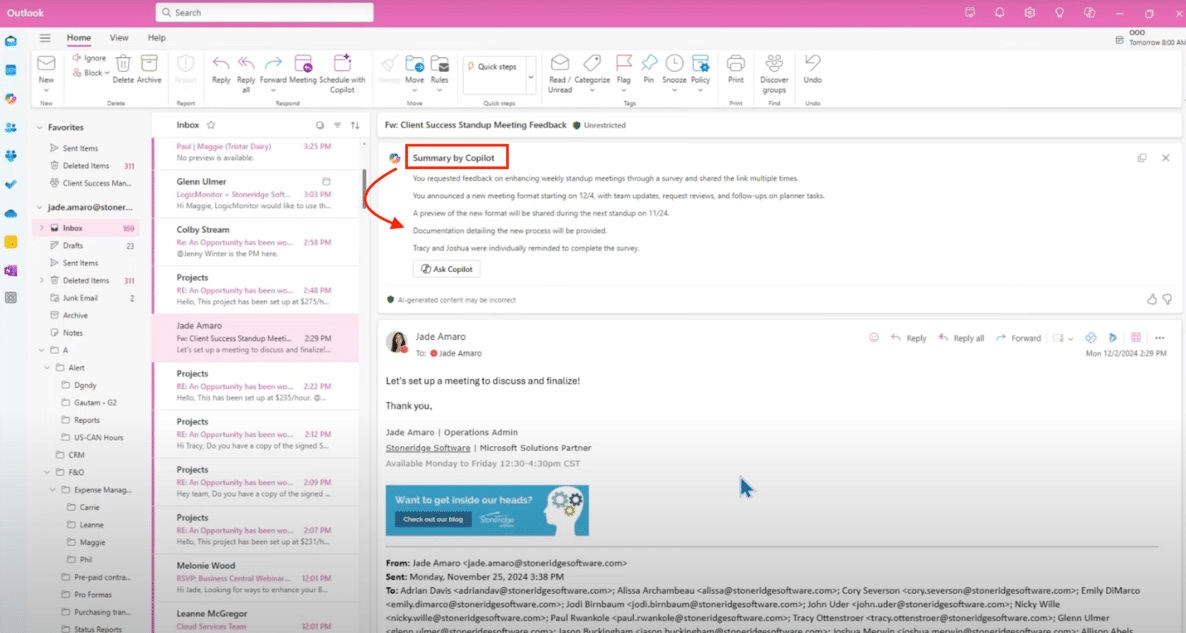Screen dimensions: 1186x633
Task: Collapse the Favorites folder group
Action: click(39, 128)
